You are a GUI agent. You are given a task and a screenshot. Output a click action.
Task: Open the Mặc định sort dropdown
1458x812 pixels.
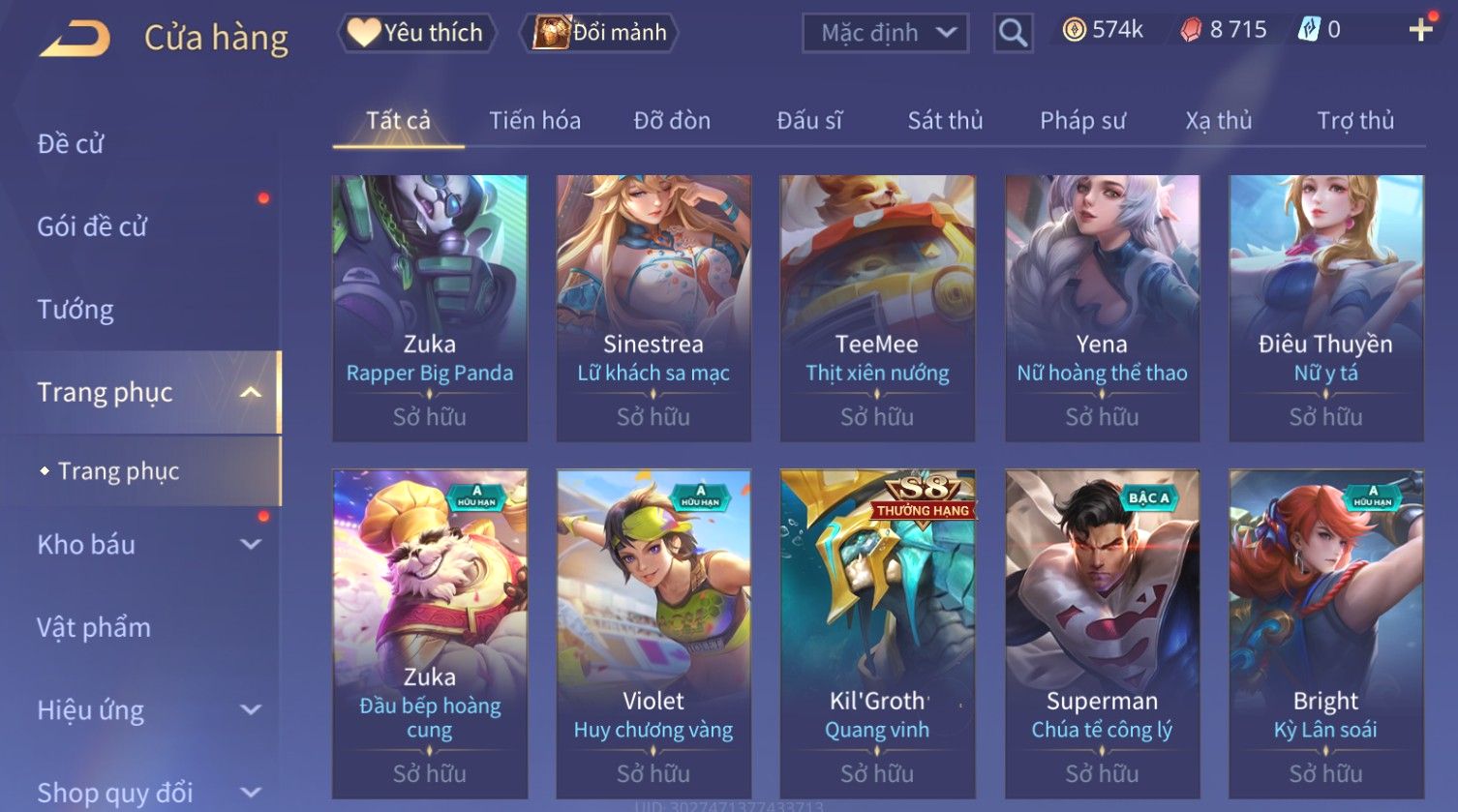tap(885, 33)
